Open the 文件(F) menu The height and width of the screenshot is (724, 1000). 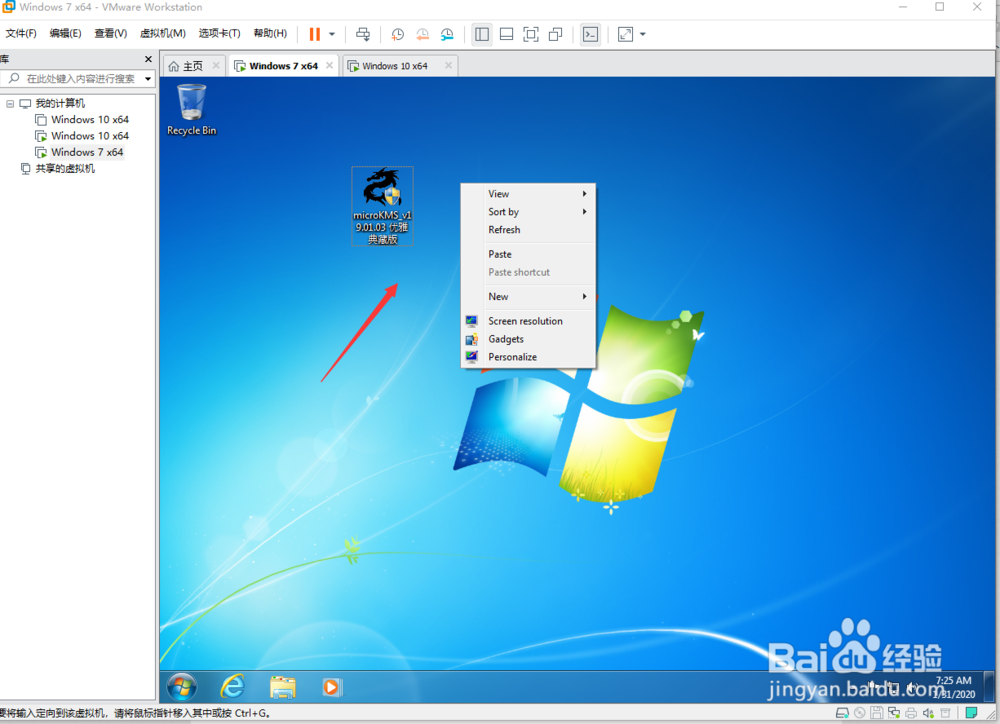point(21,33)
